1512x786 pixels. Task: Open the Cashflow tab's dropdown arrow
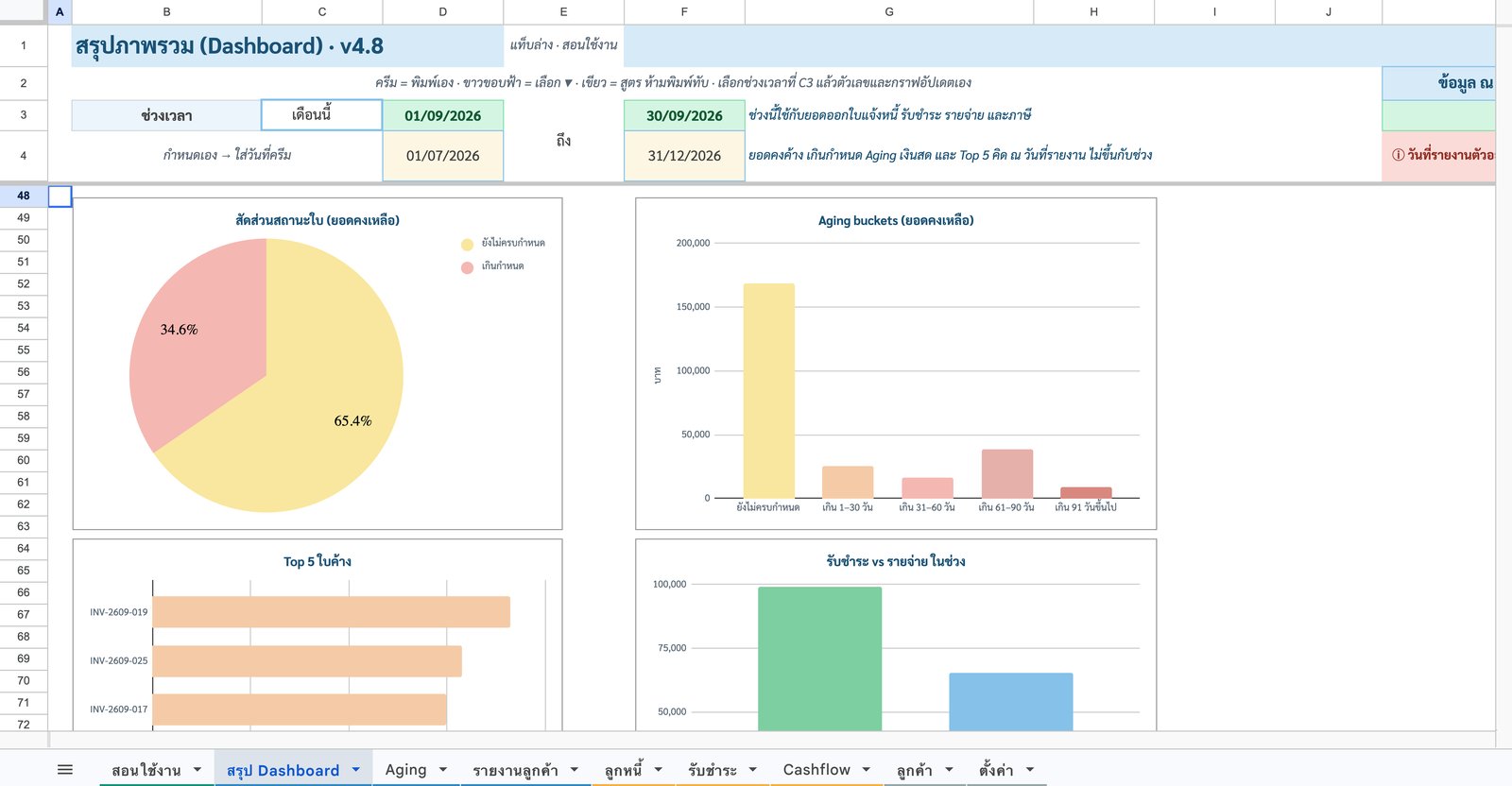coord(867,770)
